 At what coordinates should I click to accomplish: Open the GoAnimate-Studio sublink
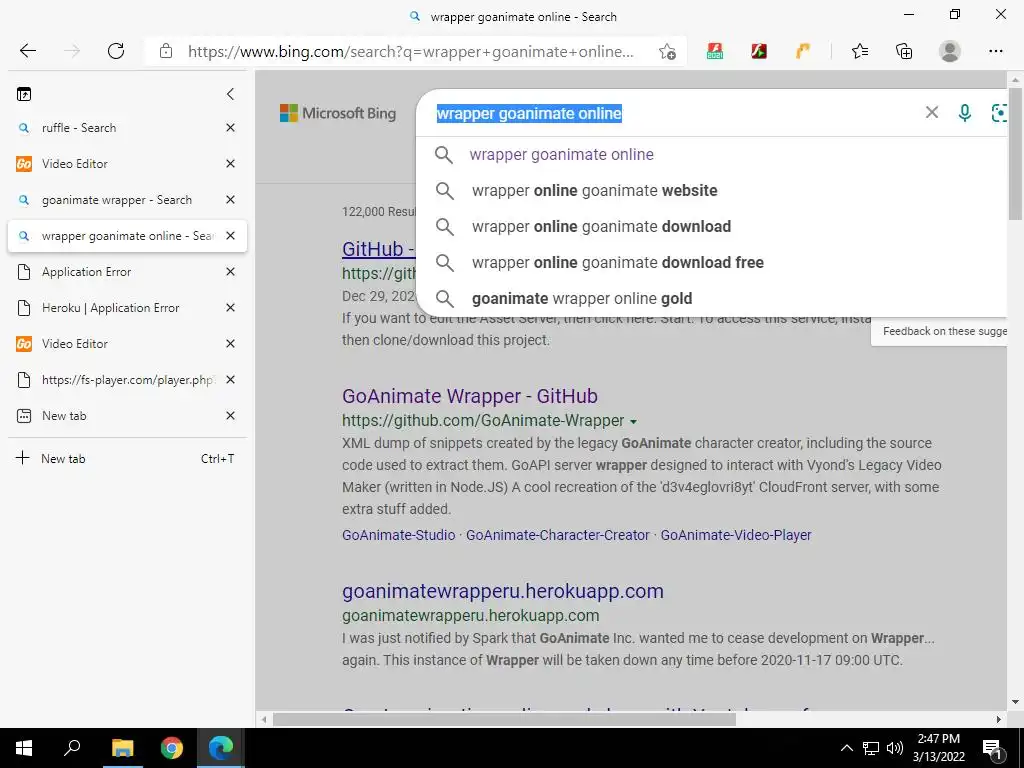click(x=398, y=535)
